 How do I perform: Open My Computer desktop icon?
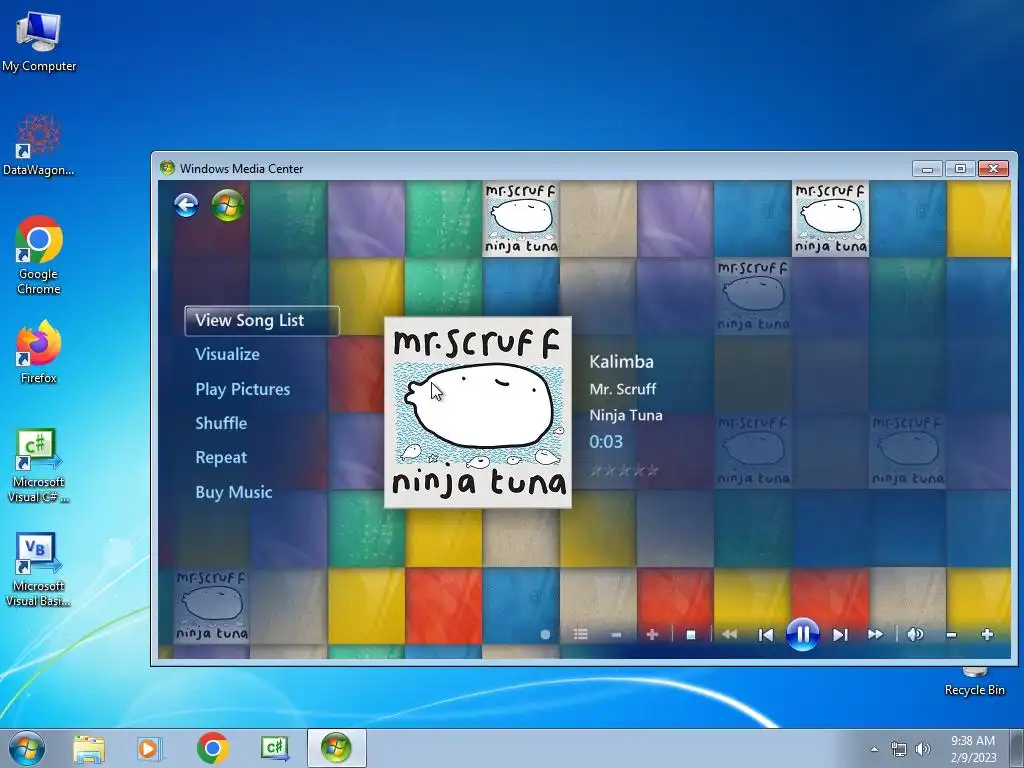point(39,42)
